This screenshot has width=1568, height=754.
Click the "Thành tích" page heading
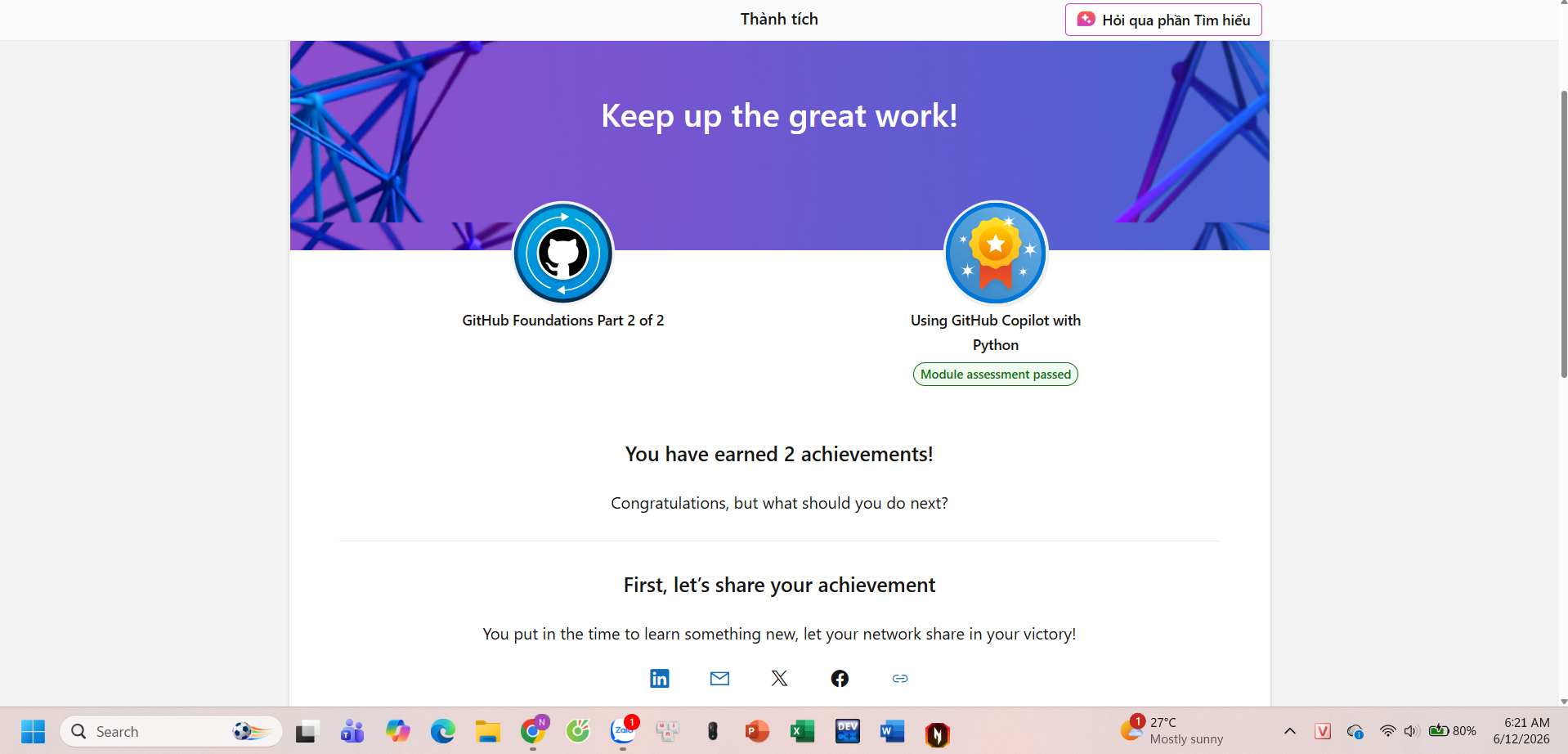pos(779,19)
